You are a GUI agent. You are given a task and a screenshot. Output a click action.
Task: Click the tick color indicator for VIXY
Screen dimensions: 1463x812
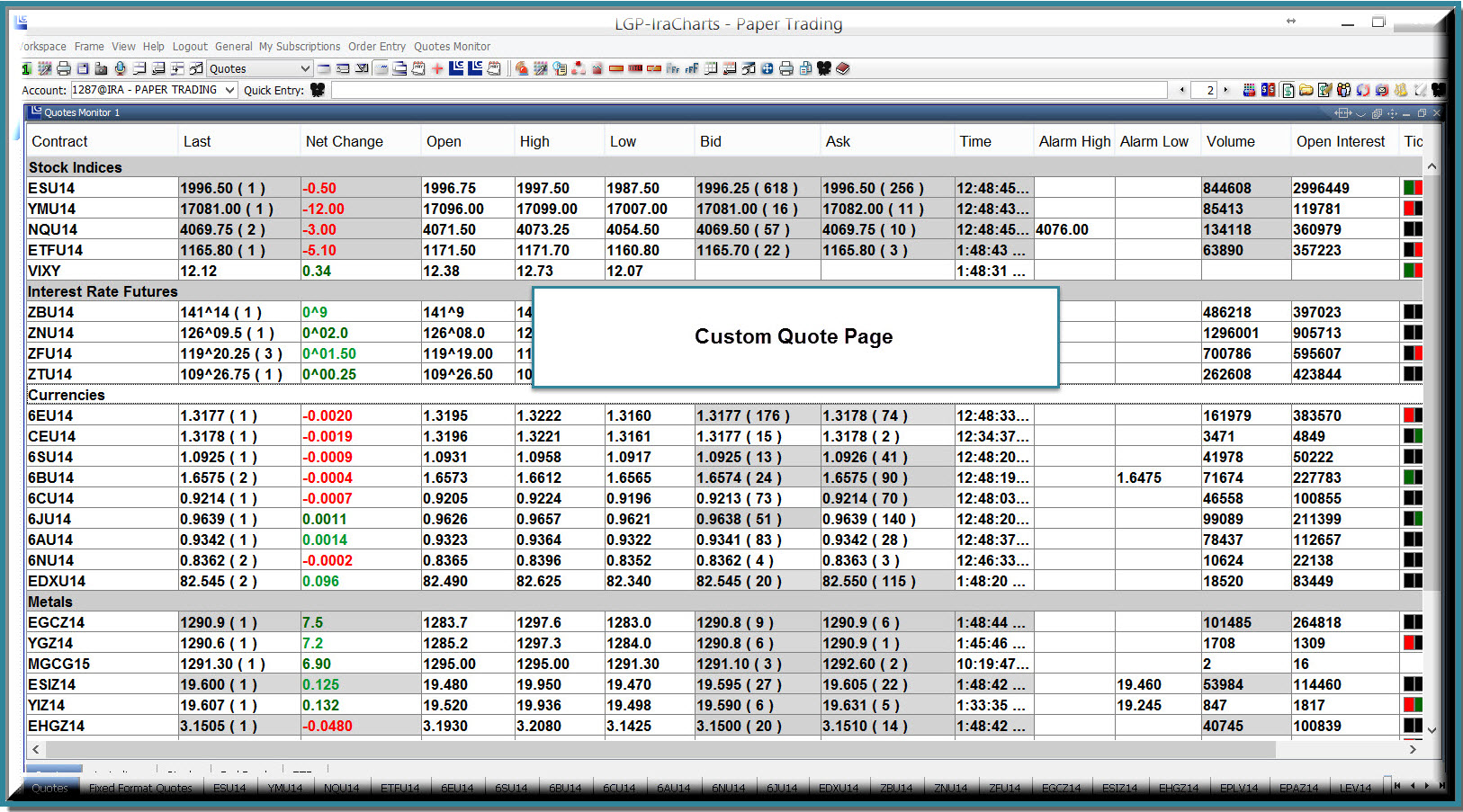[x=1413, y=271]
